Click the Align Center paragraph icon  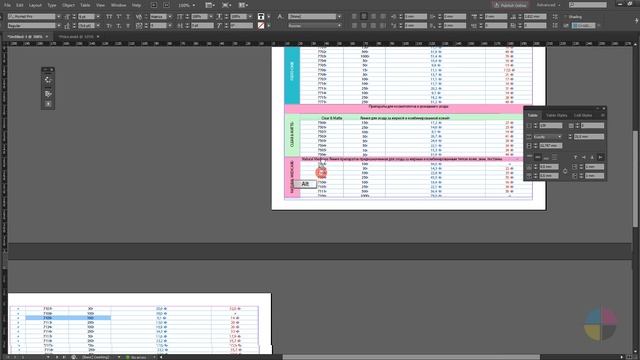pos(364,17)
